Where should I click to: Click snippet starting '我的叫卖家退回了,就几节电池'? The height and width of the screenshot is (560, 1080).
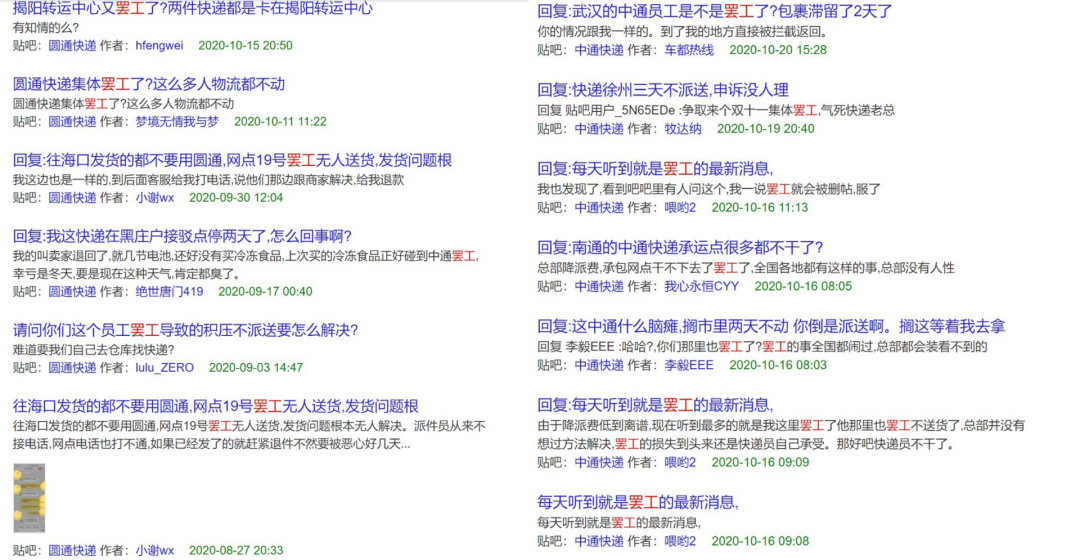[x=245, y=265]
